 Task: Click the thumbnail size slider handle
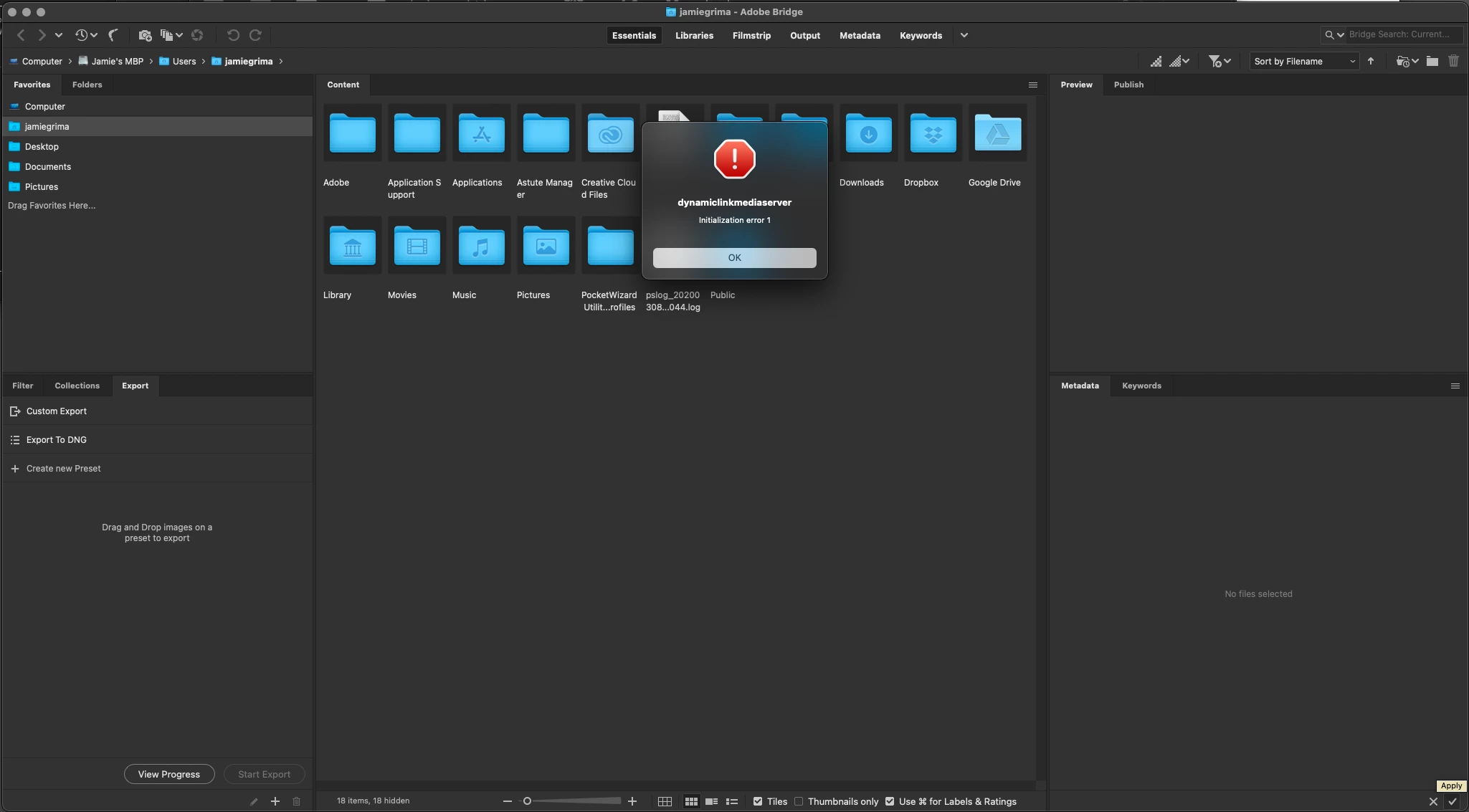(527, 801)
